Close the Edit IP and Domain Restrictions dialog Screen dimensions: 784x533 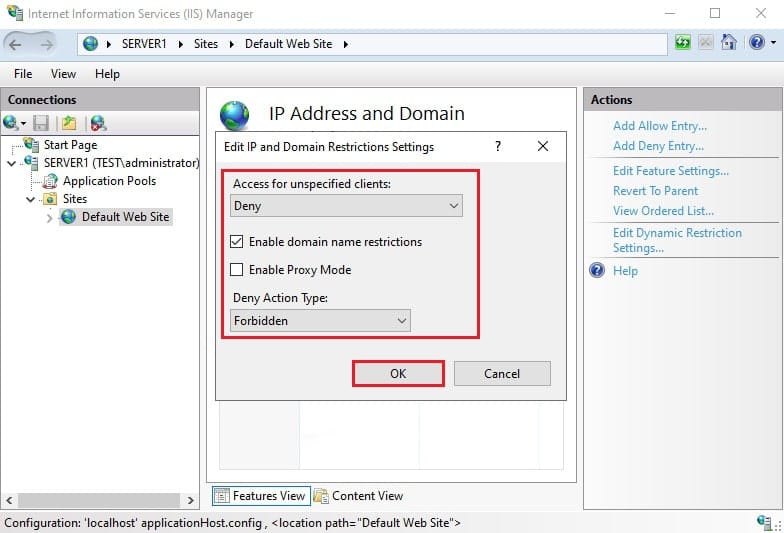[542, 146]
